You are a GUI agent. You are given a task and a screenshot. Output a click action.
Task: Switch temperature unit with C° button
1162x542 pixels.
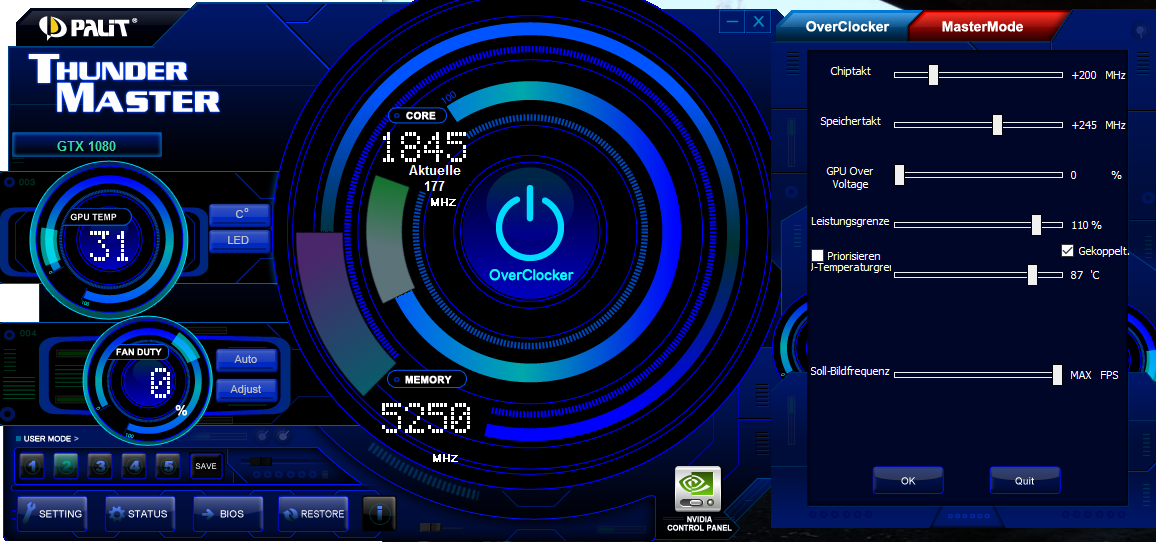pyautogui.click(x=240, y=214)
